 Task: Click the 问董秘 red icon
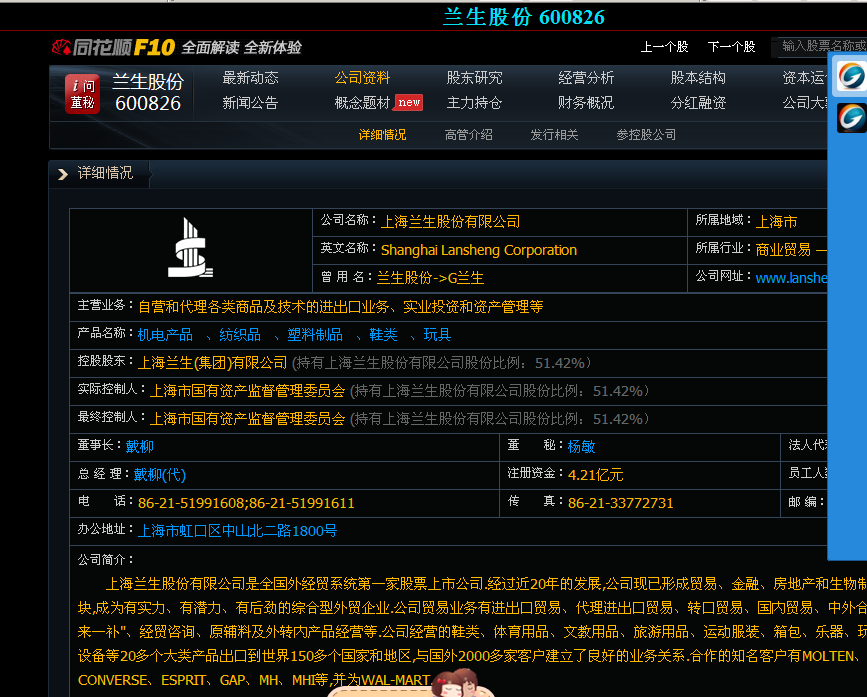[x=82, y=93]
